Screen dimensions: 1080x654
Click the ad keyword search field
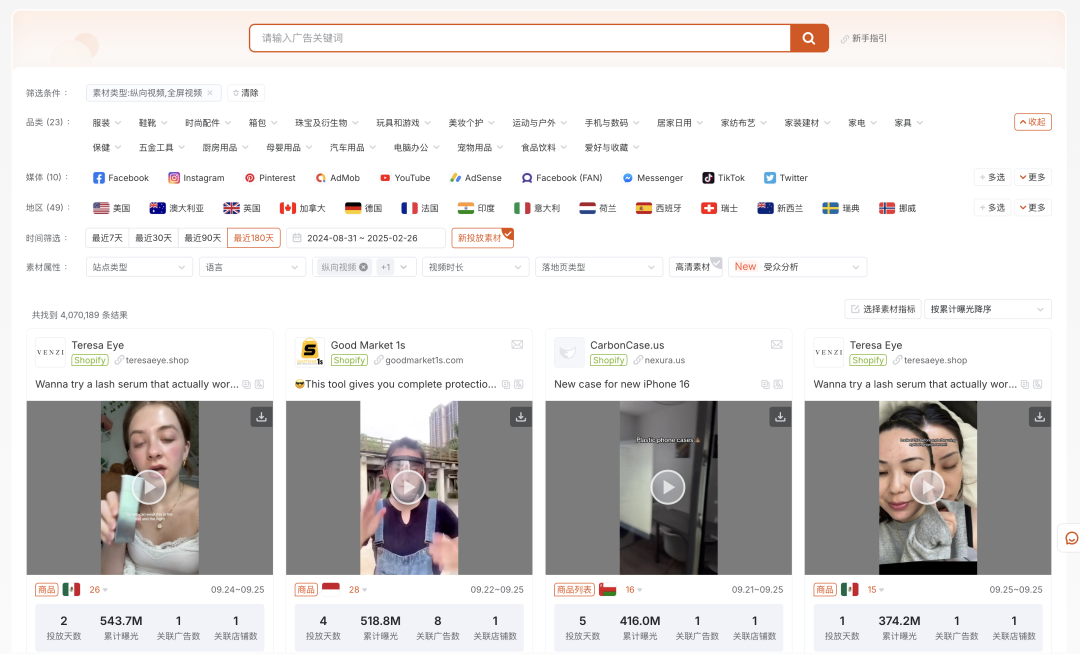(520, 39)
